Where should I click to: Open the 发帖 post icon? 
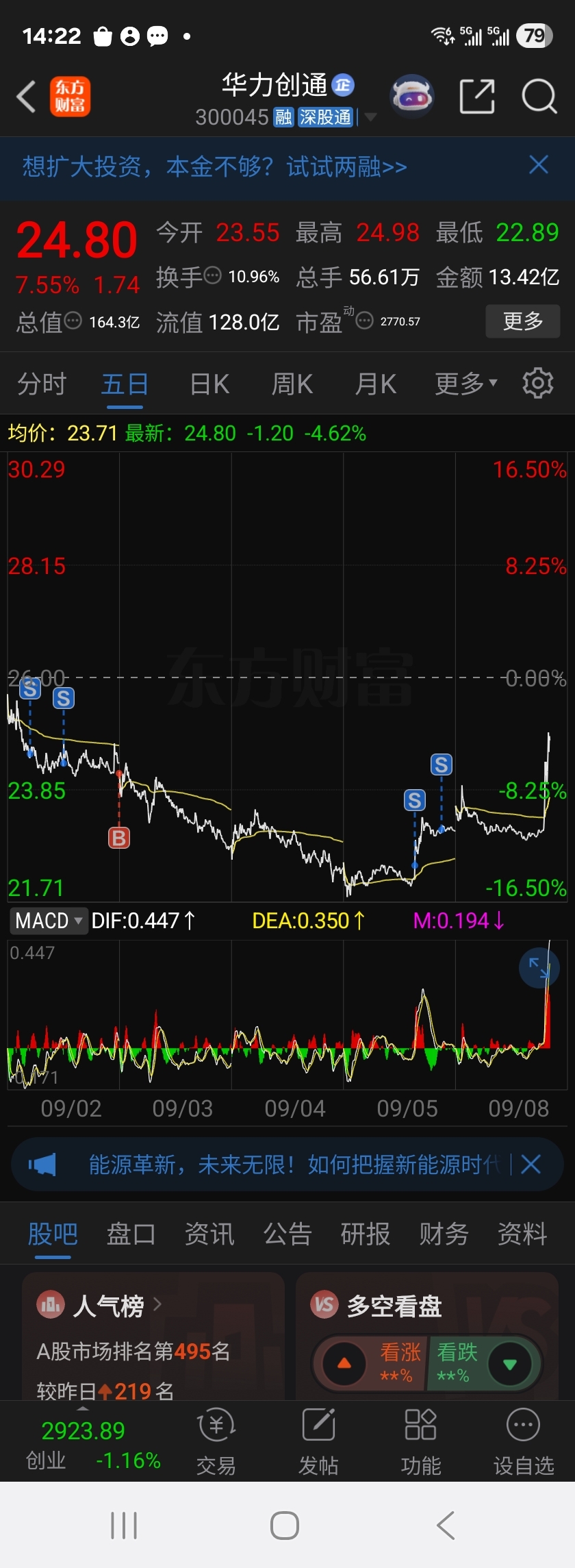tap(318, 1426)
